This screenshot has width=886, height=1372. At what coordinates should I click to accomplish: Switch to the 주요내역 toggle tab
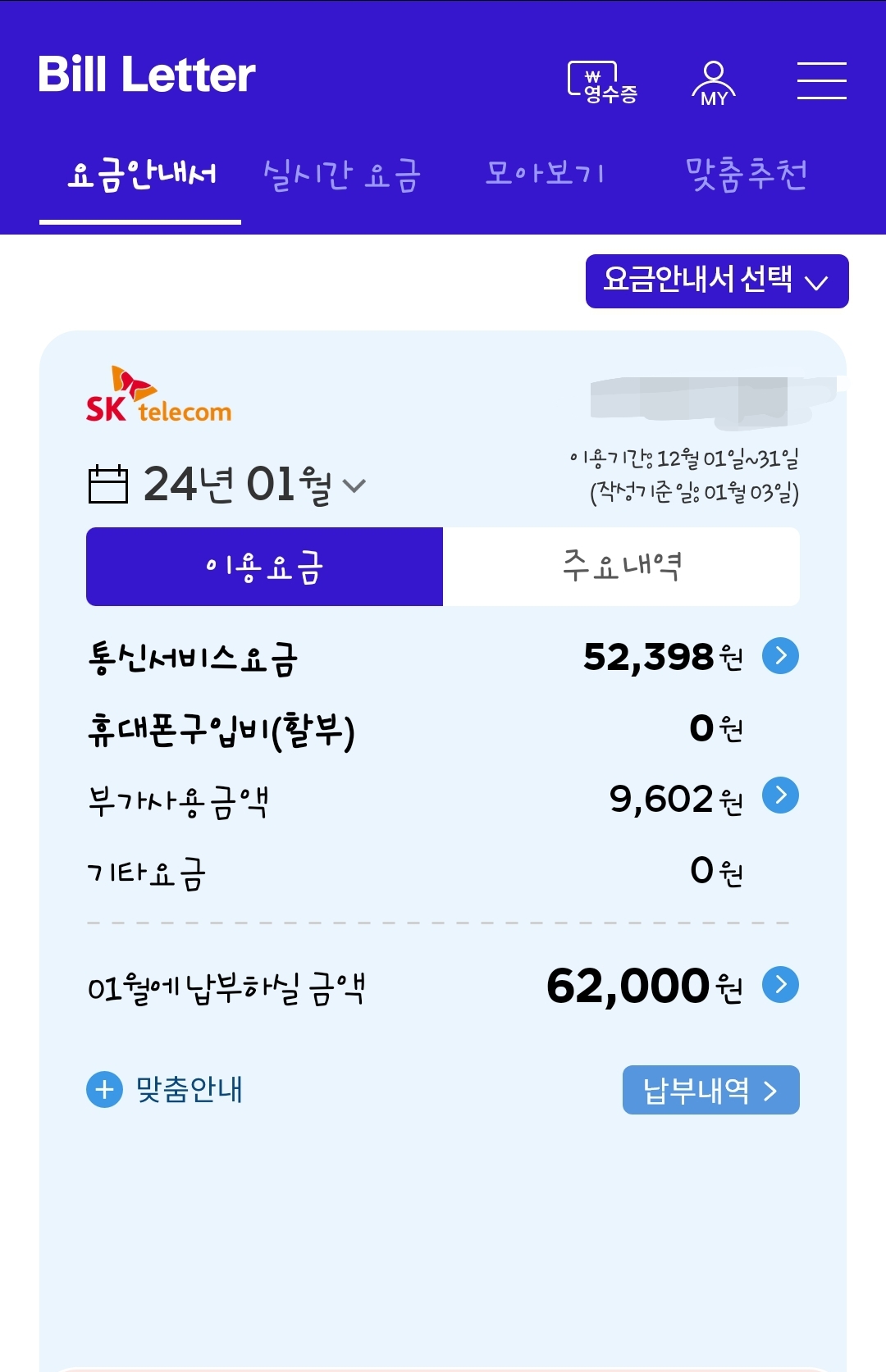tap(621, 567)
